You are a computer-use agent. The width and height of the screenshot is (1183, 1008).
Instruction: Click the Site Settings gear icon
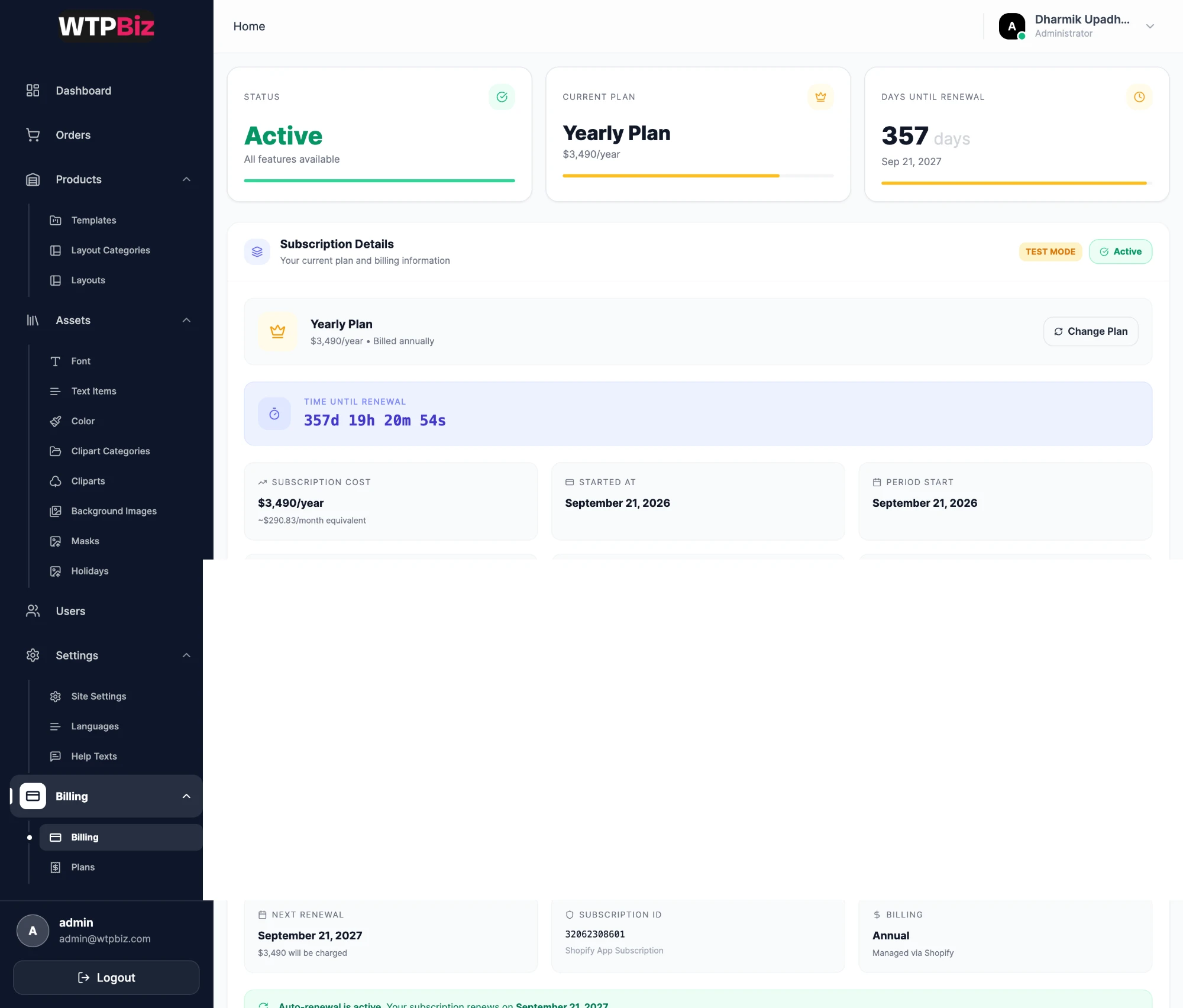[x=56, y=696]
